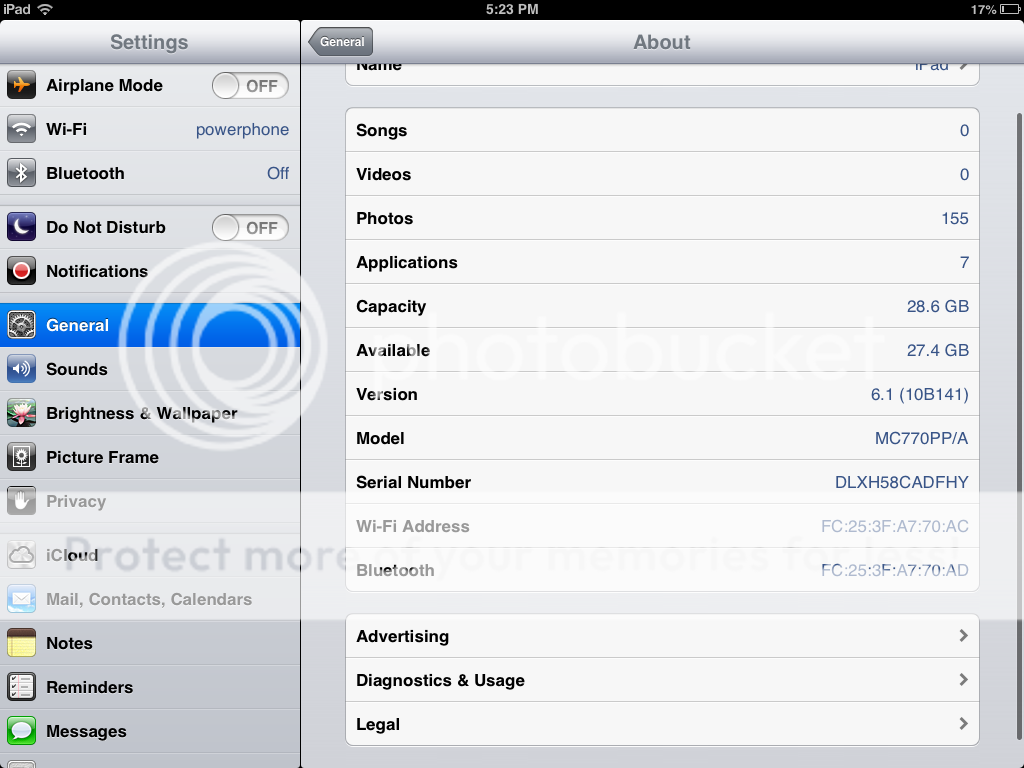
Task: Open Mail, Contacts, Calendars settings
Action: [x=150, y=599]
